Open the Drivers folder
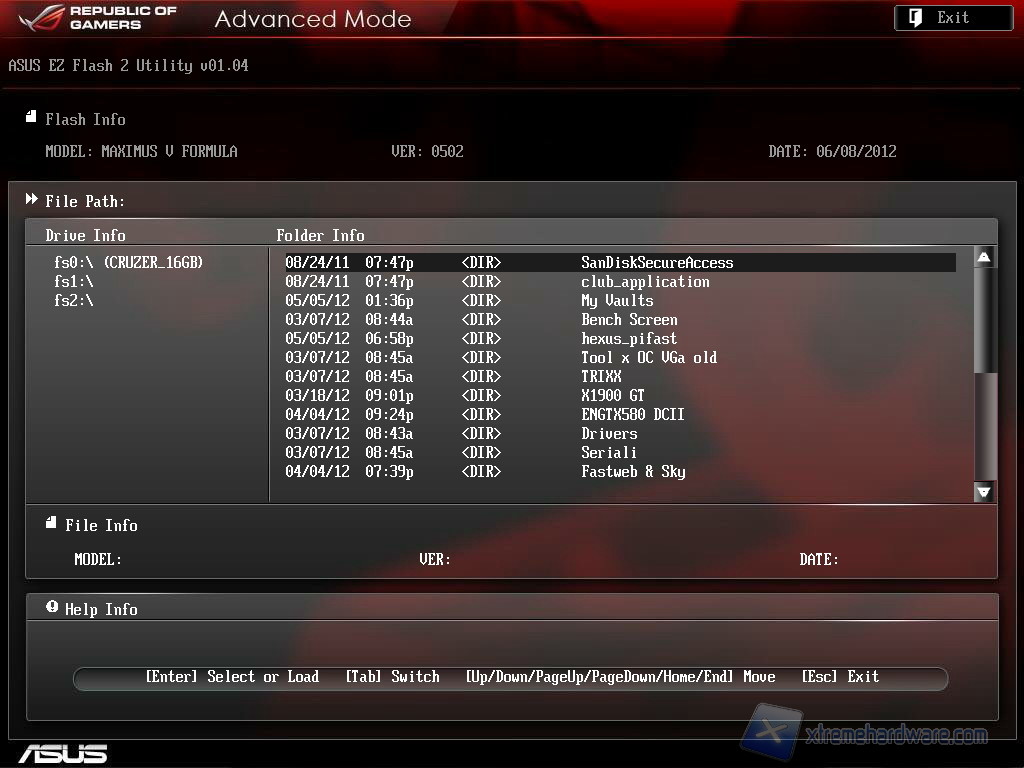The height and width of the screenshot is (768, 1024). pyautogui.click(x=609, y=433)
